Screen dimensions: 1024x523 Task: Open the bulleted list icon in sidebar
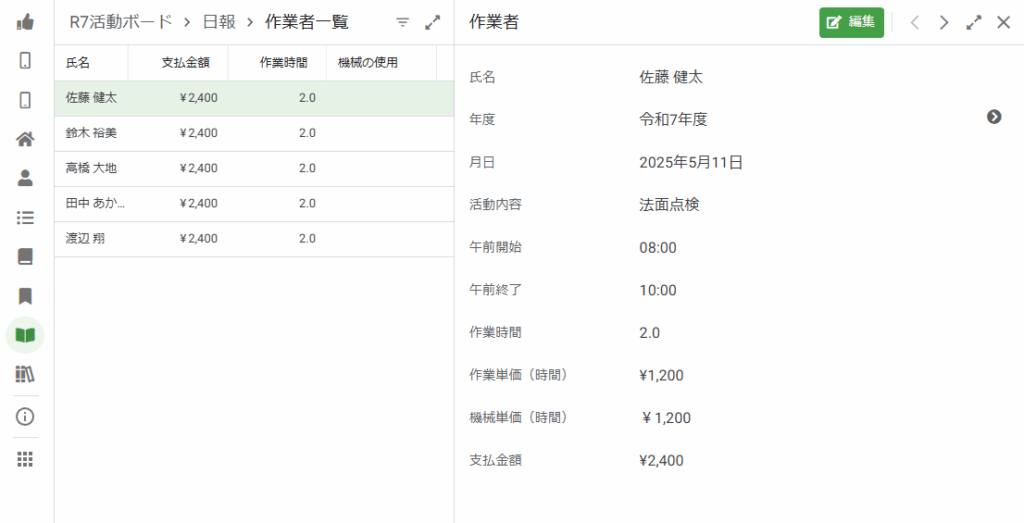[x=25, y=217]
